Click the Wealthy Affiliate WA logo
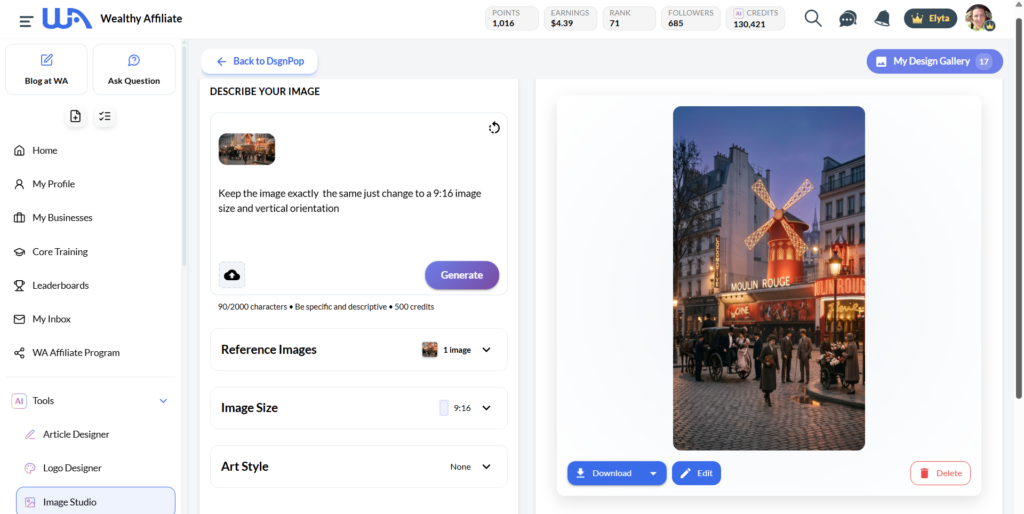 (x=67, y=18)
